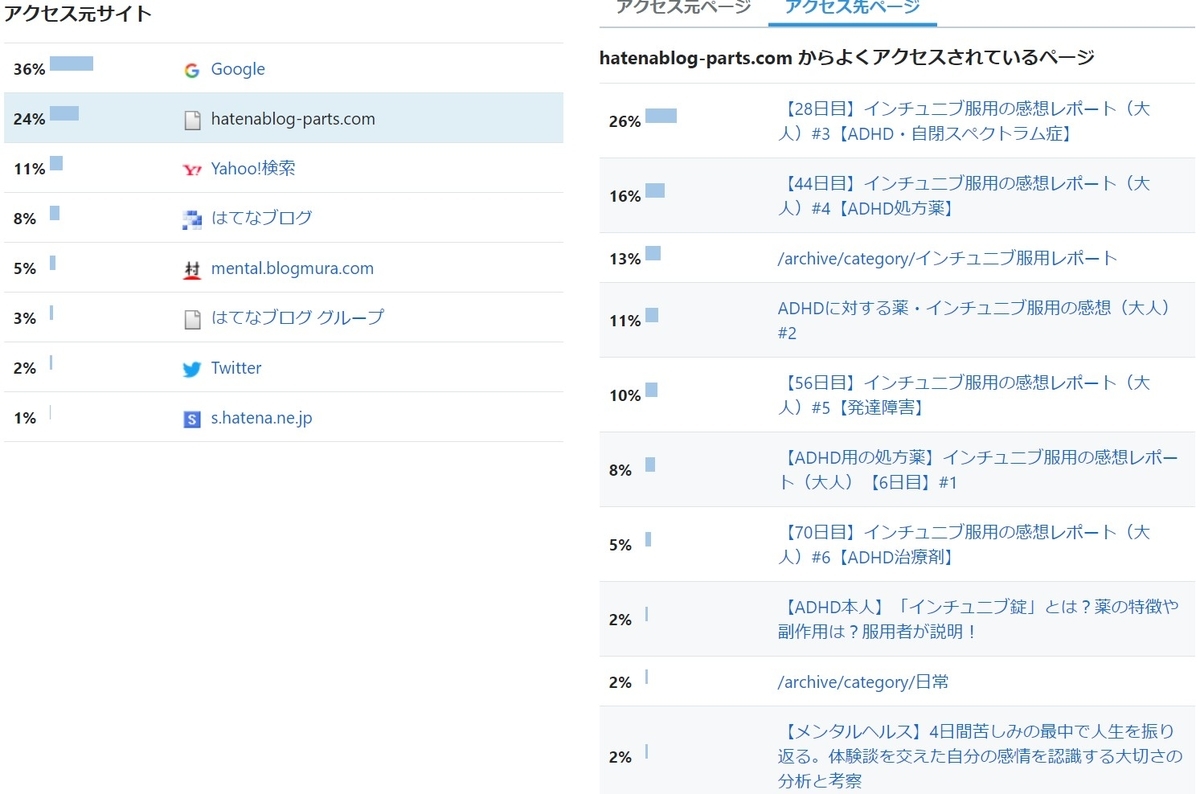Click the 26% bar for the top page
The image size is (1200, 794).
coord(661,116)
